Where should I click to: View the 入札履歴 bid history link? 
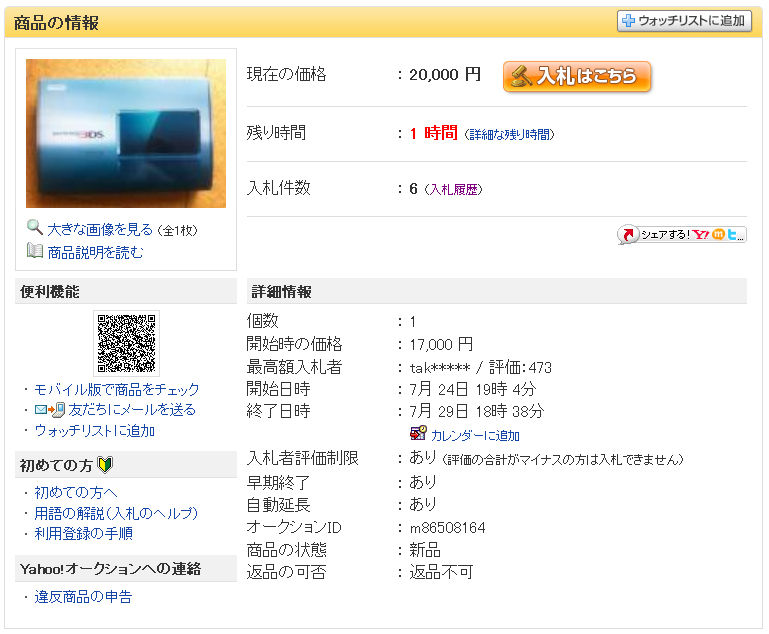[453, 189]
